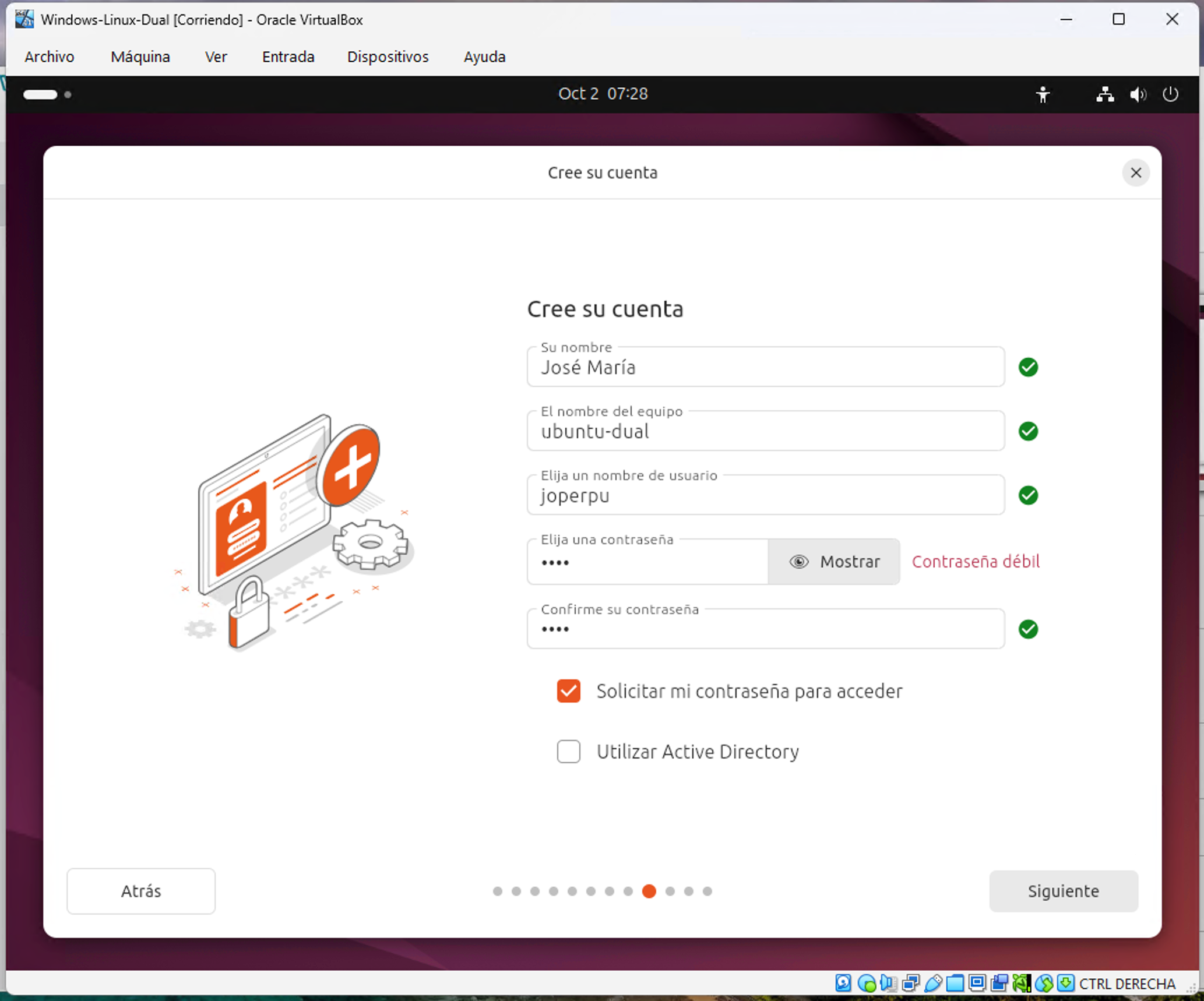Click the Siguiente button
The image size is (1204, 1001).
(x=1064, y=891)
